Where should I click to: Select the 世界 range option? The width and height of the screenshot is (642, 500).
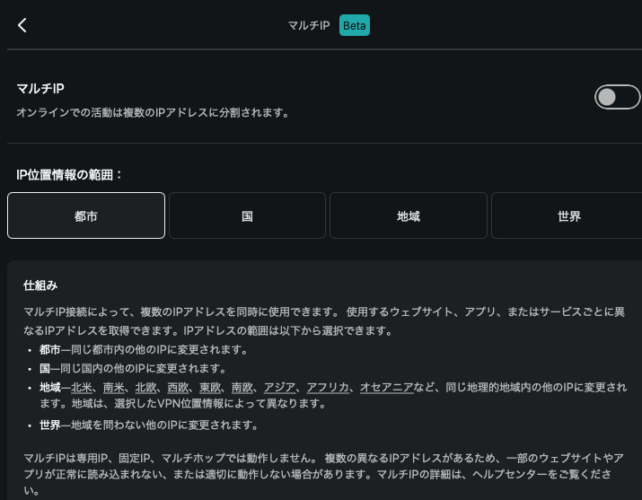pyautogui.click(x=569, y=215)
